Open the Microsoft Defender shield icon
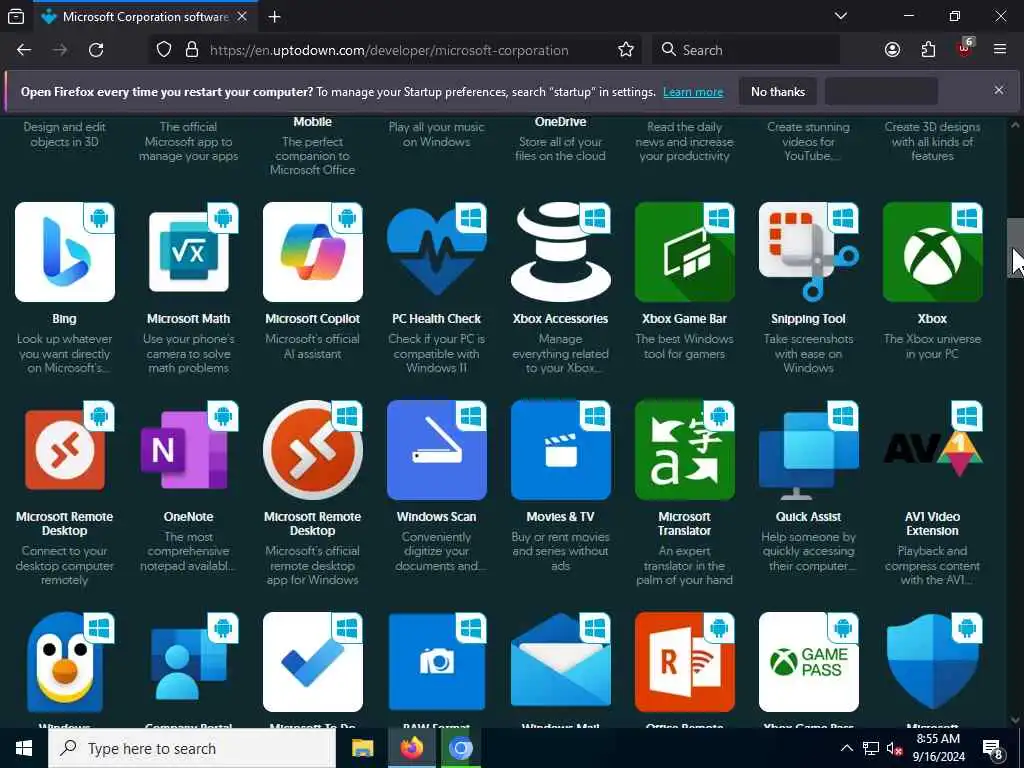Screen dimensions: 1024x768 click(933, 662)
